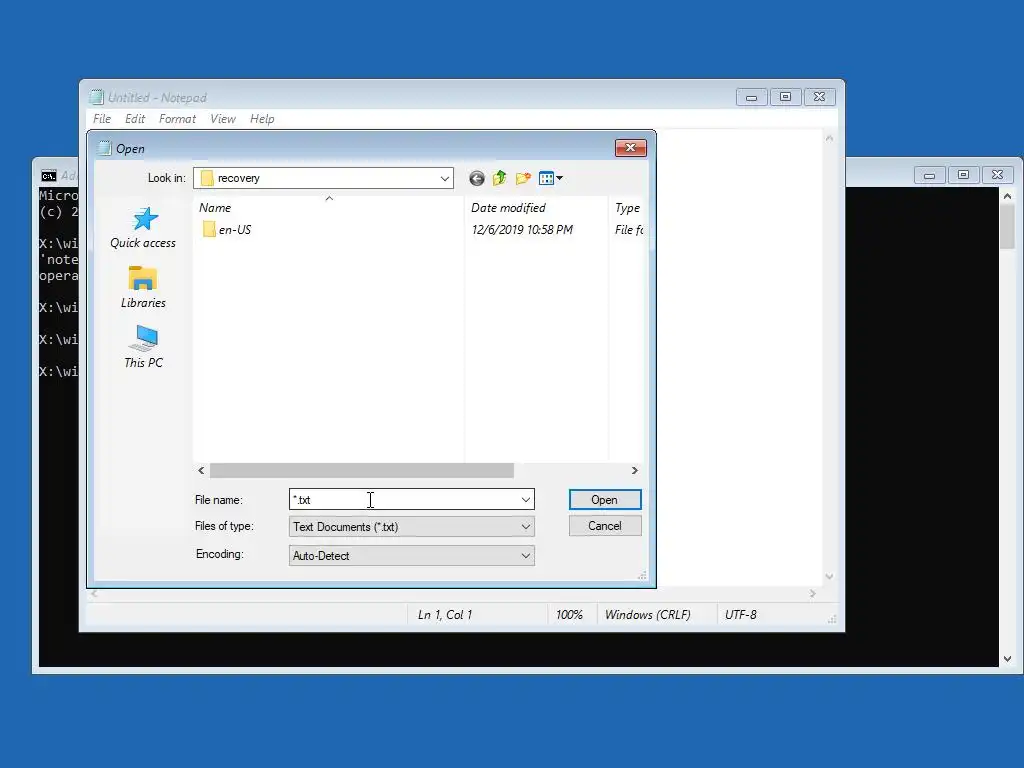Open Notepad's Help menu
1024x768 pixels.
pos(262,119)
